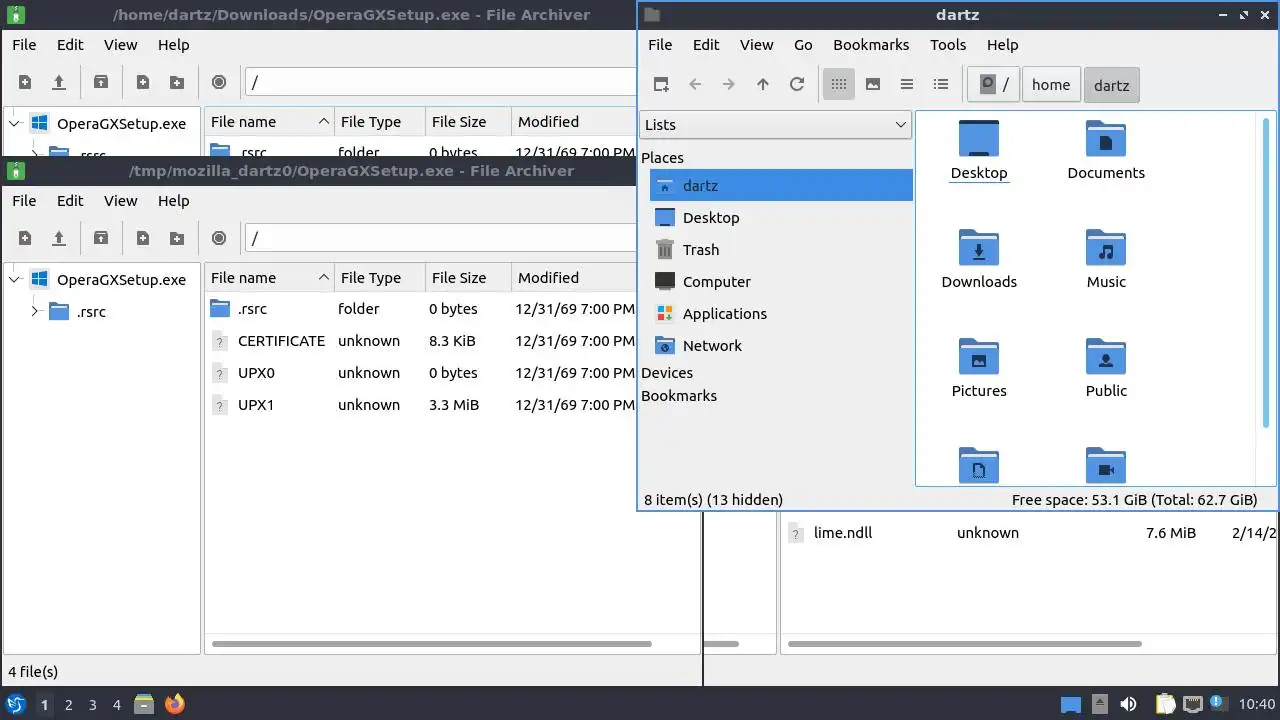Click New archive icon in Downloads archiver window toolbar

click(x=25, y=82)
